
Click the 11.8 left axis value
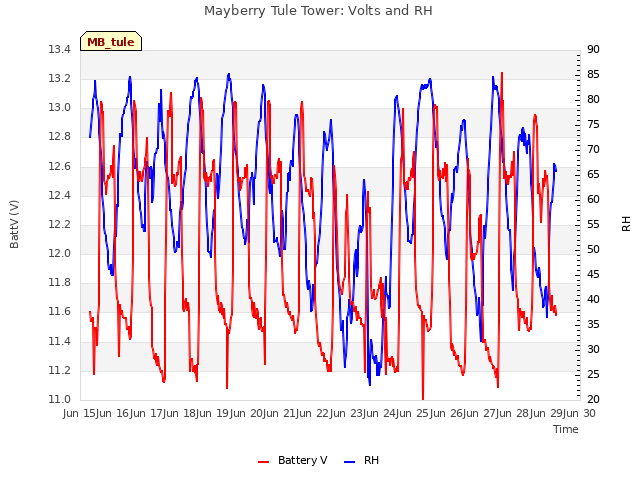60,283
